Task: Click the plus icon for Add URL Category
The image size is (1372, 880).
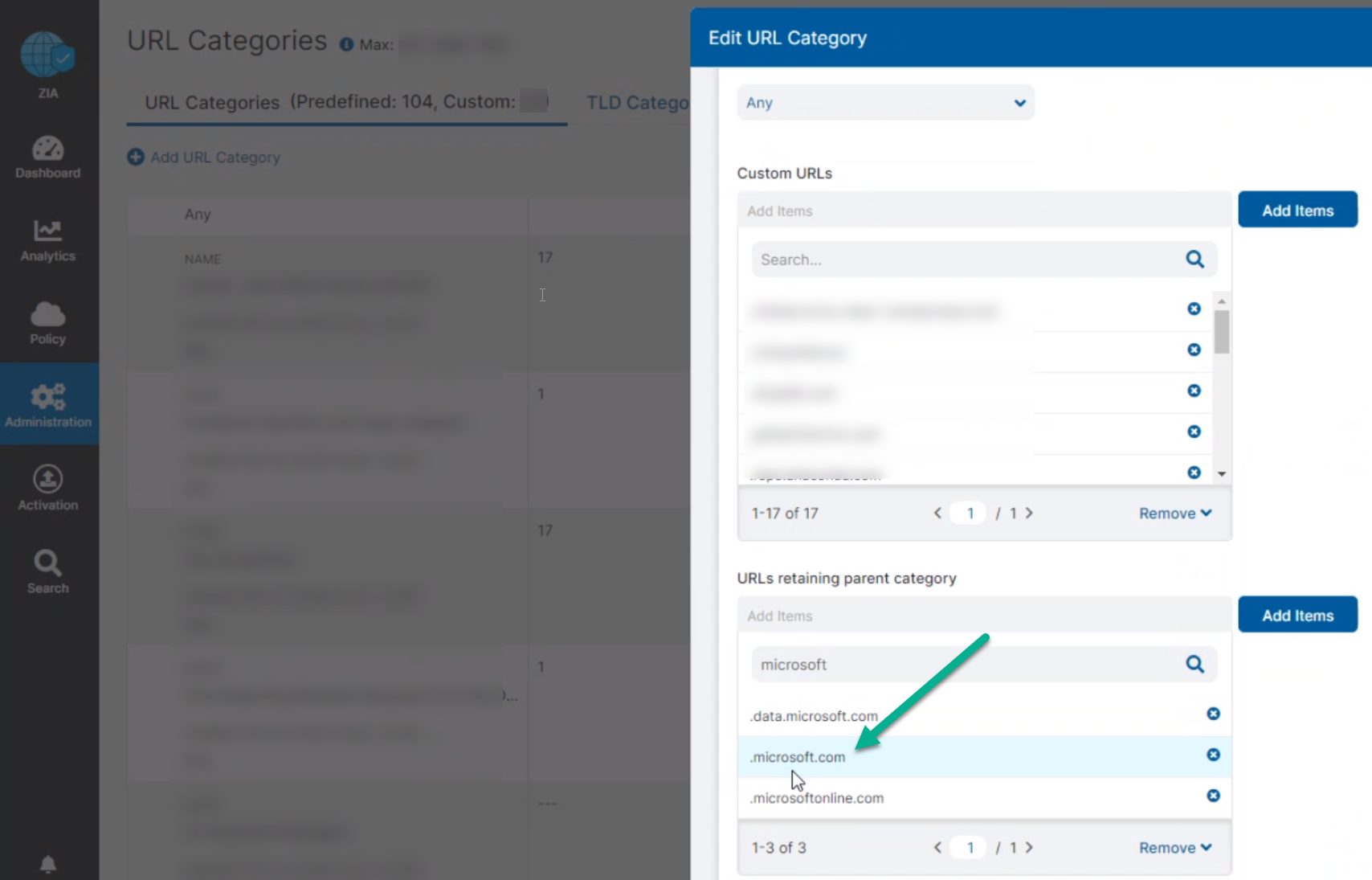Action: pos(136,157)
